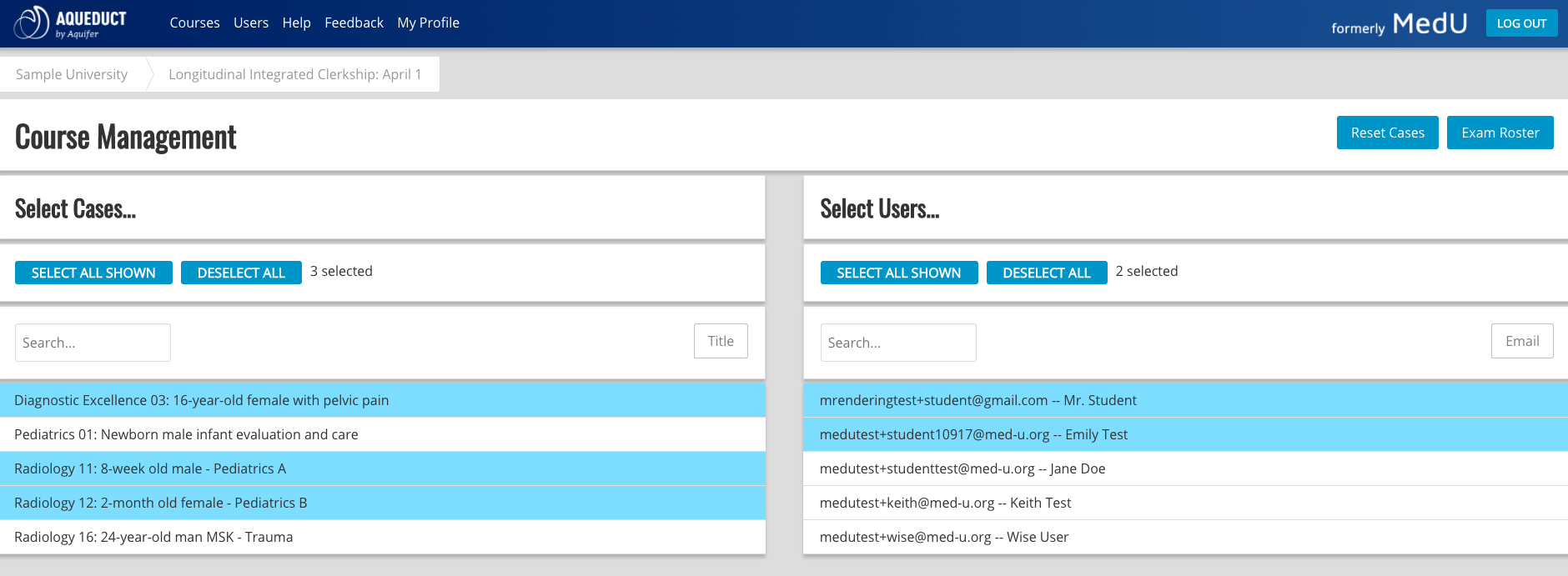Select Radiology 16 MSK Trauma case
This screenshot has width=1568, height=576.
click(x=383, y=537)
